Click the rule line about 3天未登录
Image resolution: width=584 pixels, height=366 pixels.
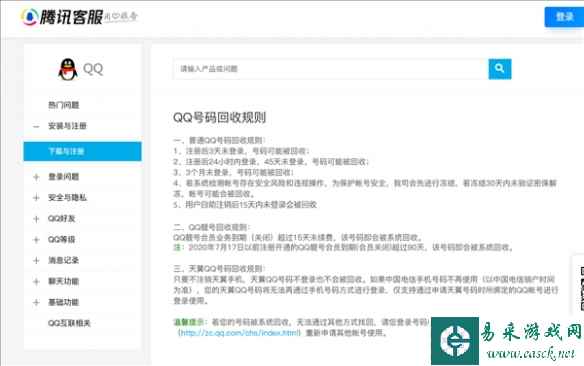click(x=241, y=151)
